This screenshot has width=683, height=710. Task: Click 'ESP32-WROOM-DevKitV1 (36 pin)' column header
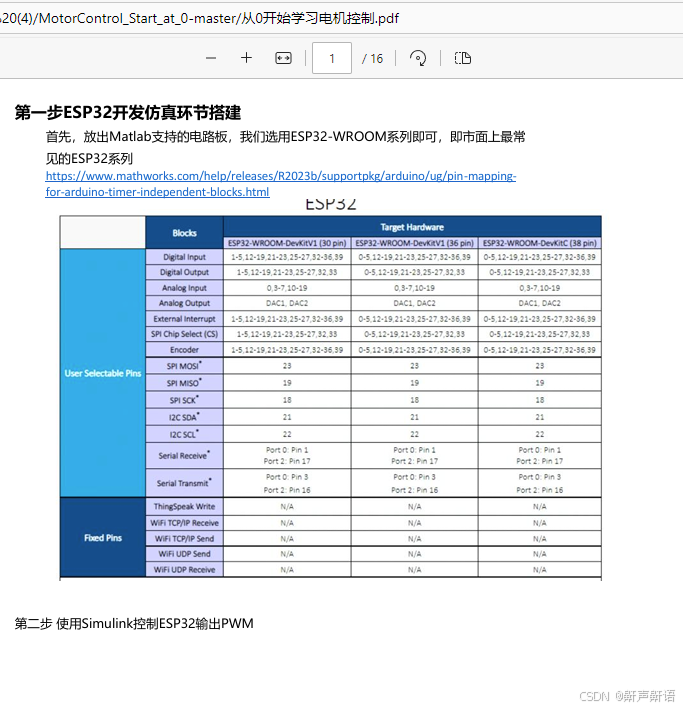pos(414,243)
